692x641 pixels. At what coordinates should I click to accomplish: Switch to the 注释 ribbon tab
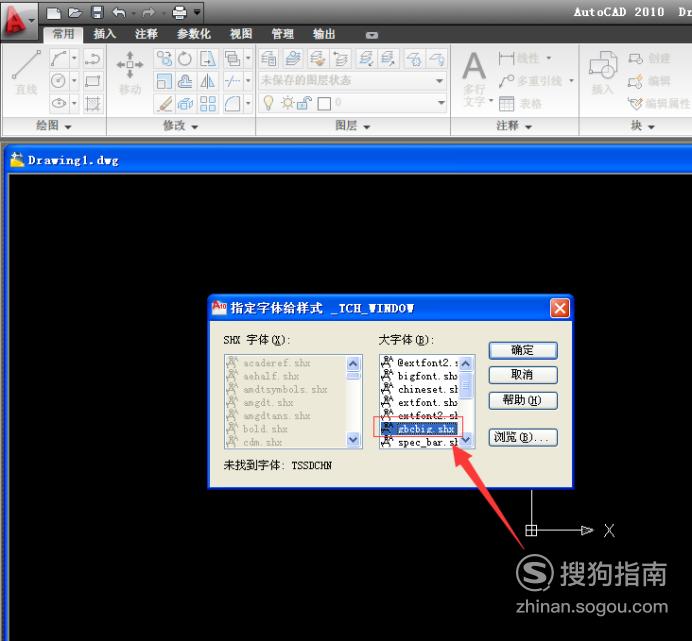(147, 34)
